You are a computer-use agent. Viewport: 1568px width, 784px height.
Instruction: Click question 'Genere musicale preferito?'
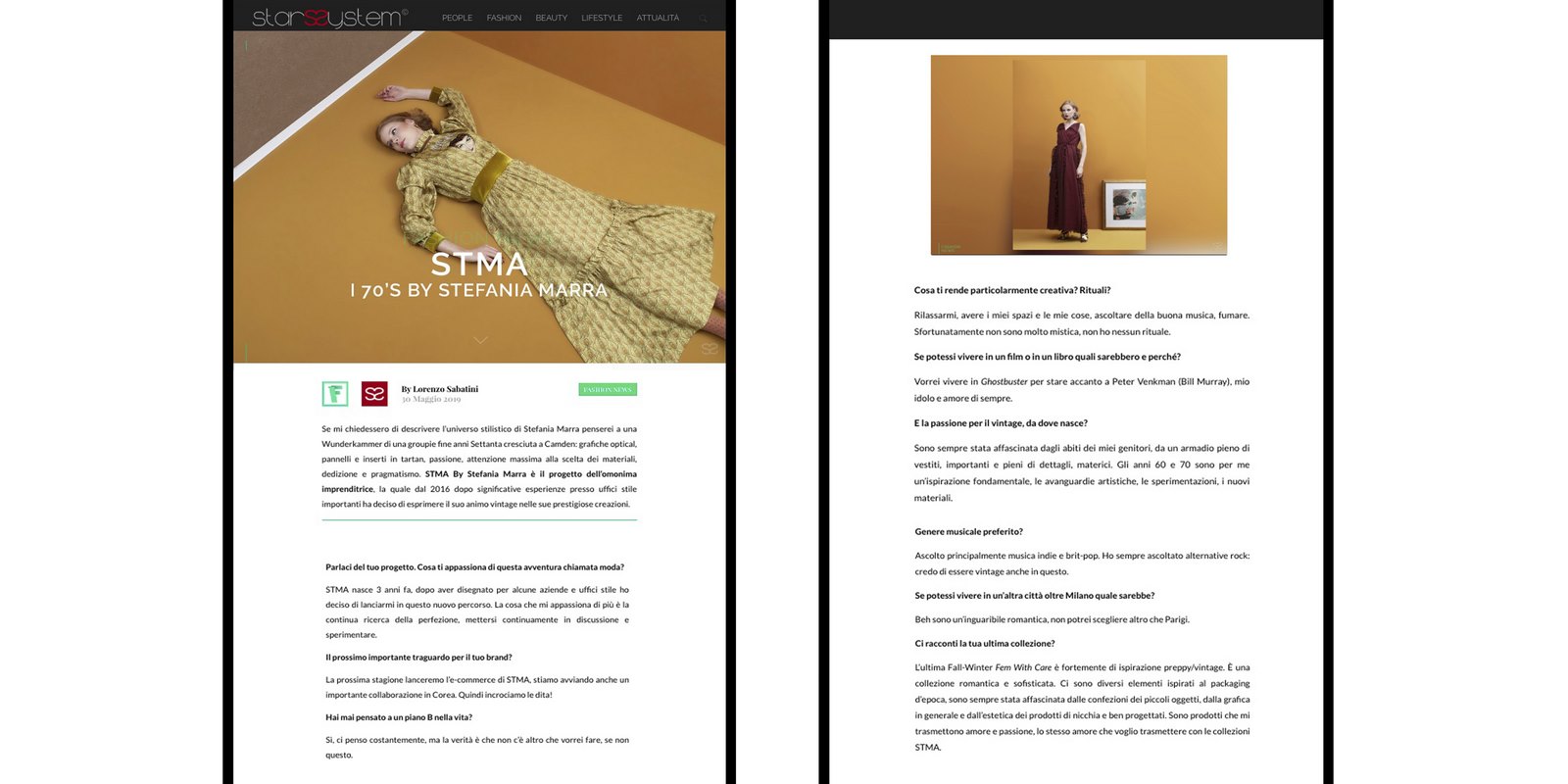[968, 531]
